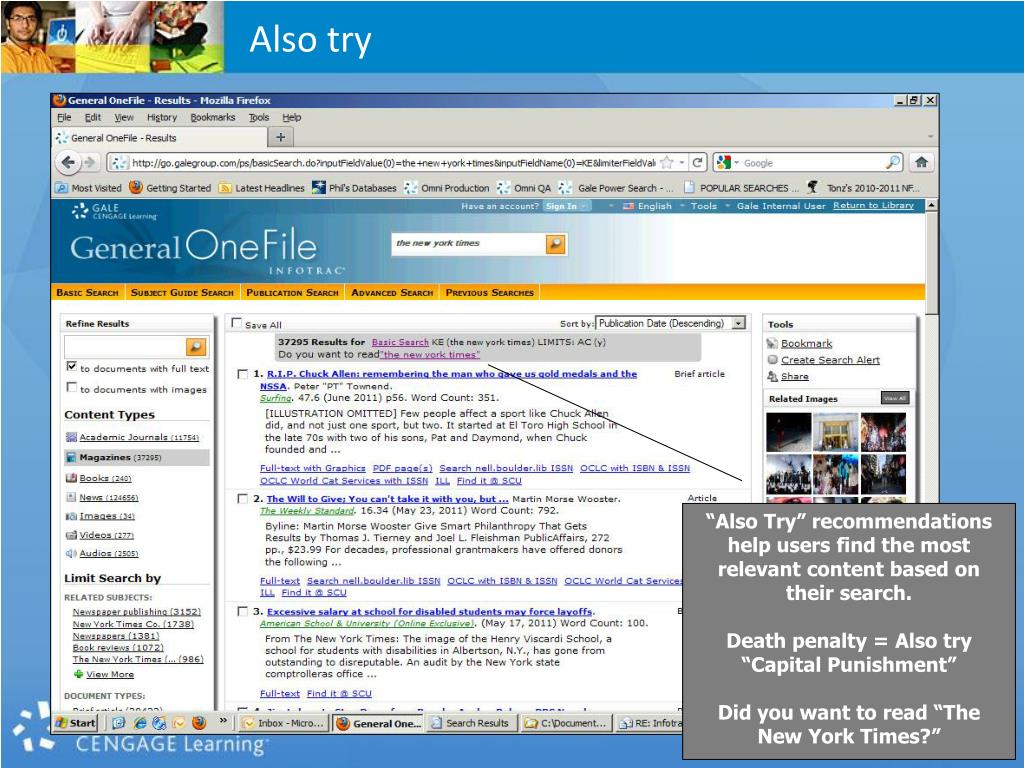Select checkbox for result 1 R.I.P. Chuck Allen
The height and width of the screenshot is (768, 1024).
(x=242, y=374)
